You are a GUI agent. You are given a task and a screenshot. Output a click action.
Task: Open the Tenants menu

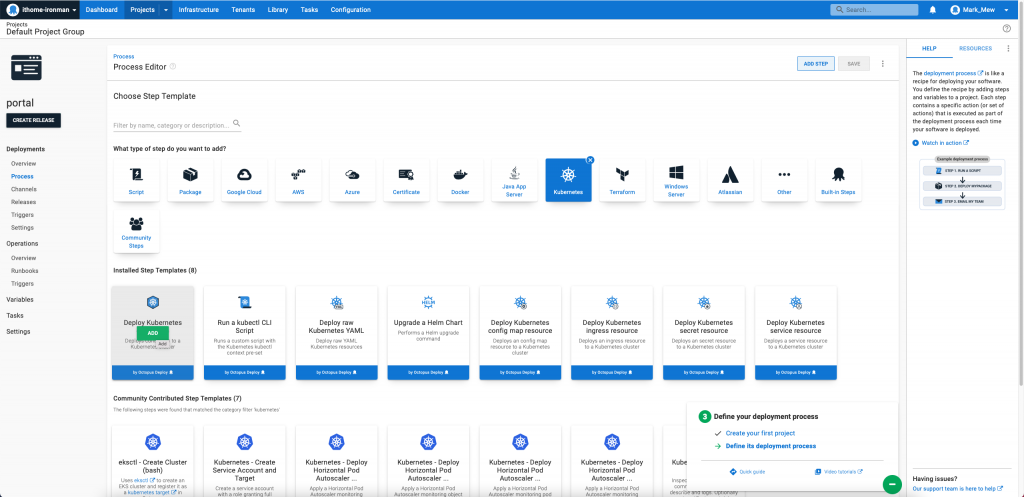coord(243,10)
